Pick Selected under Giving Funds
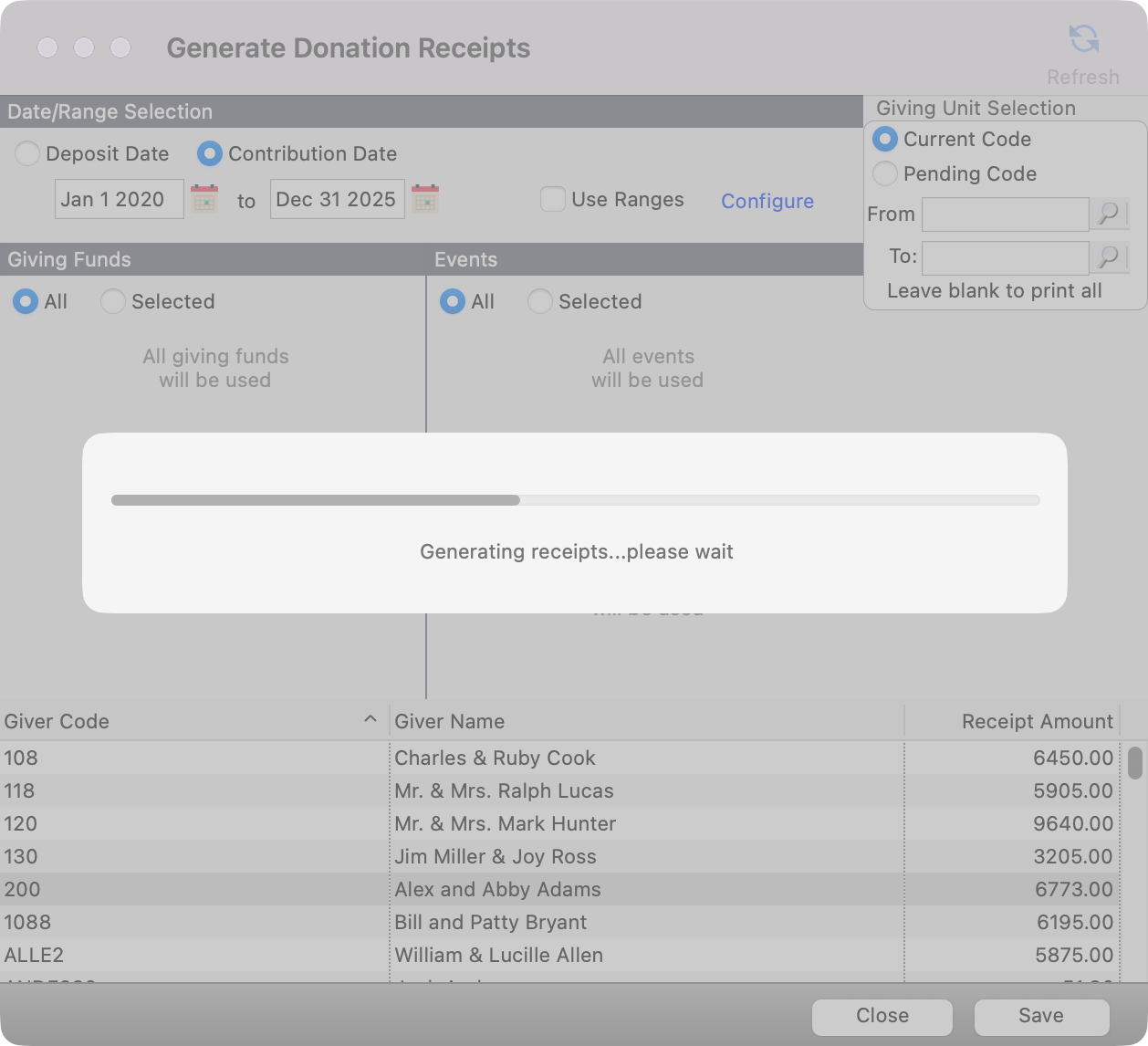This screenshot has width=1148, height=1046. [113, 301]
